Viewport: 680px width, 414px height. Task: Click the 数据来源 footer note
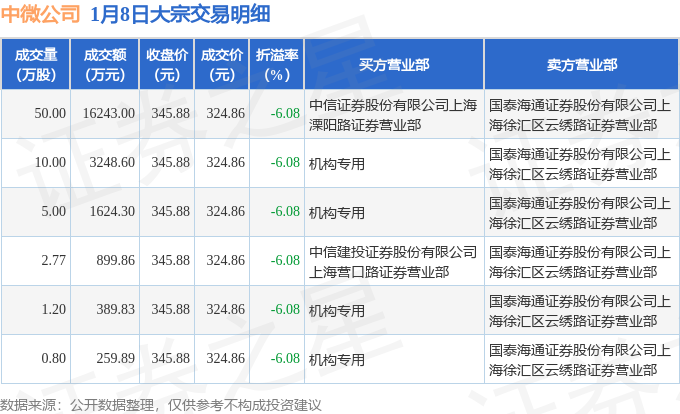click(x=162, y=404)
